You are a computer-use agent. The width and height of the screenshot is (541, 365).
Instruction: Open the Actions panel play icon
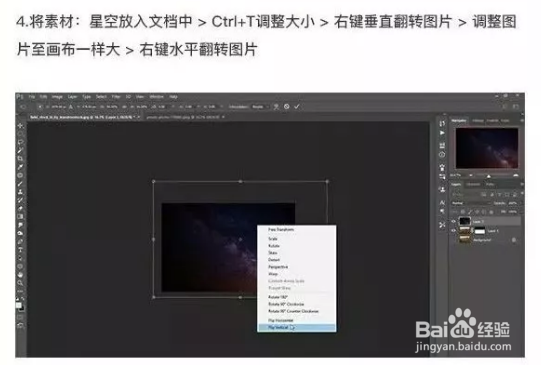click(442, 133)
